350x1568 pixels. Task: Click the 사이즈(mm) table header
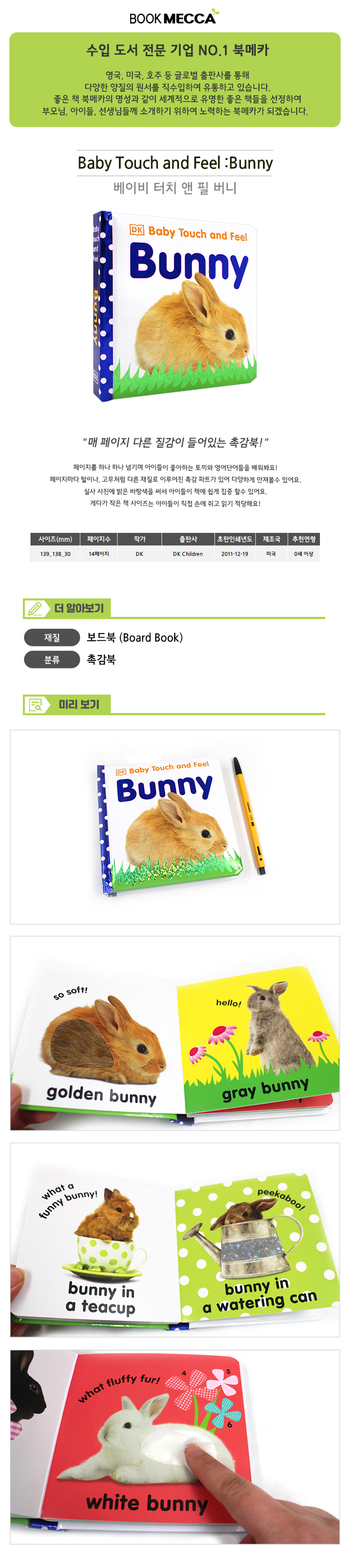pos(55,539)
